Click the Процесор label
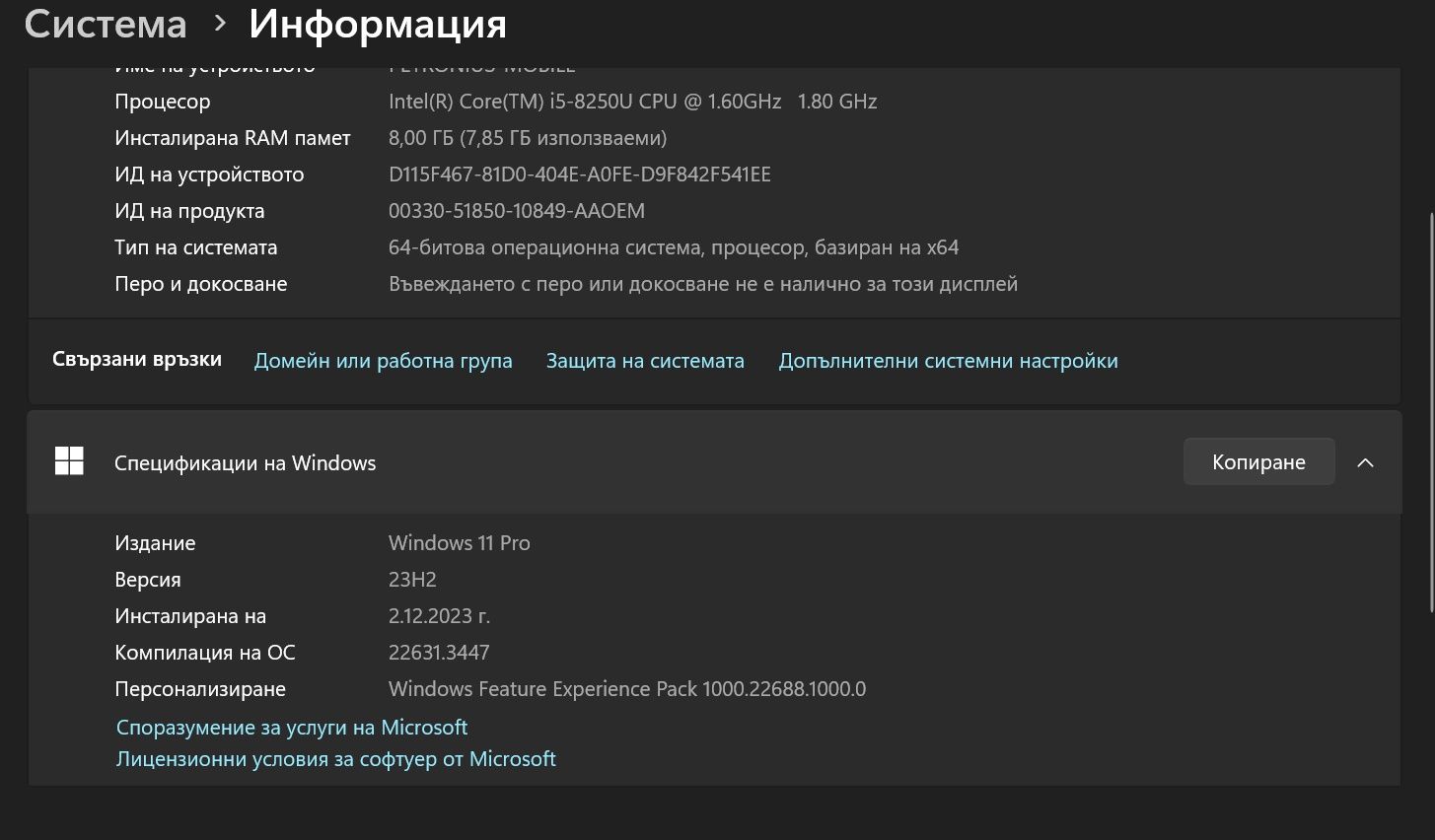 (163, 102)
